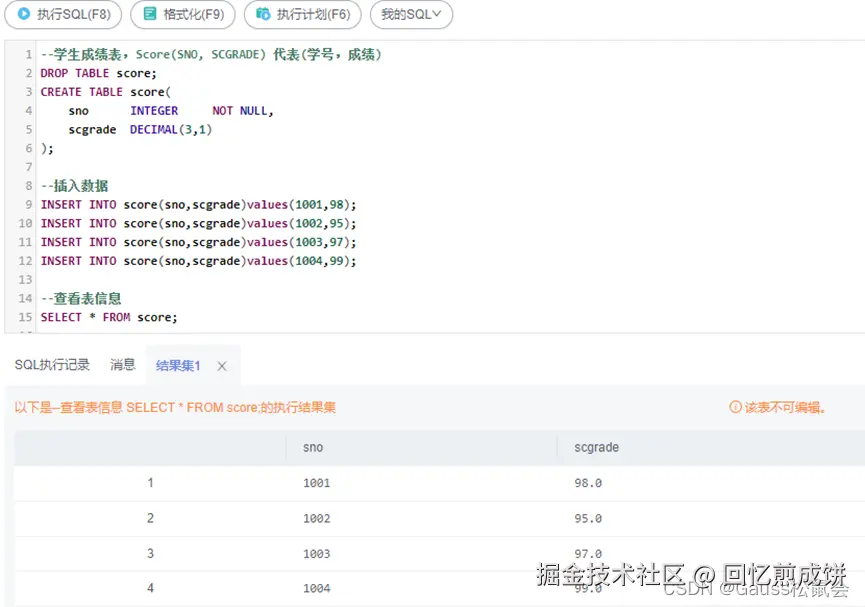Select the cell 1003 in results

click(317, 554)
